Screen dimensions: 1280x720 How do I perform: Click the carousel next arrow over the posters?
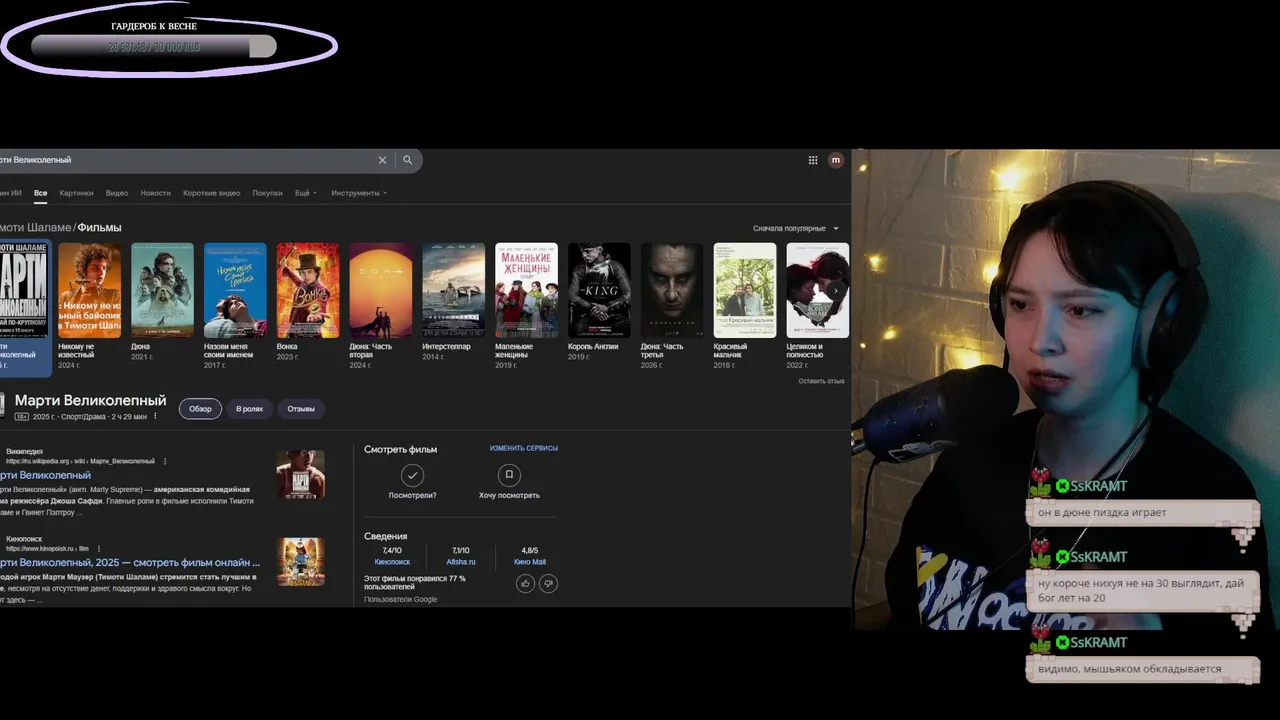coord(836,290)
